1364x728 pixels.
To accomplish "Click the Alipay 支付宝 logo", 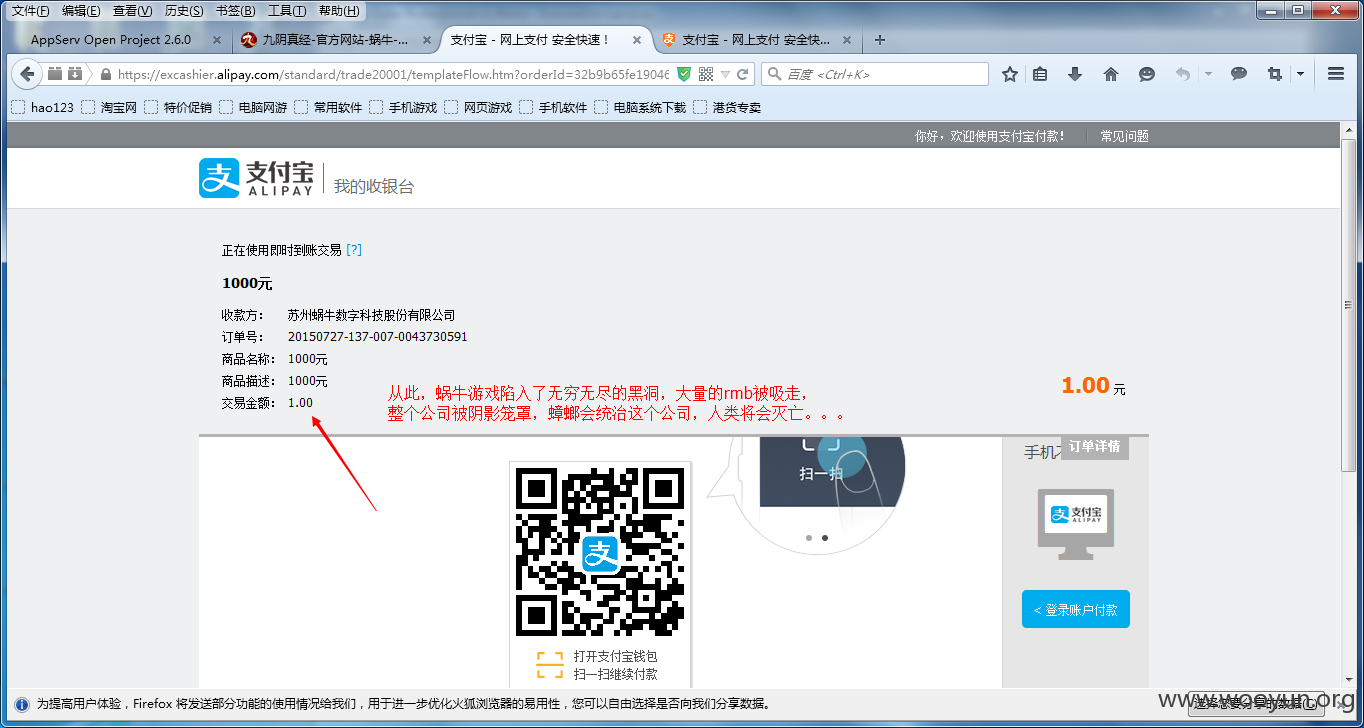I will [255, 178].
